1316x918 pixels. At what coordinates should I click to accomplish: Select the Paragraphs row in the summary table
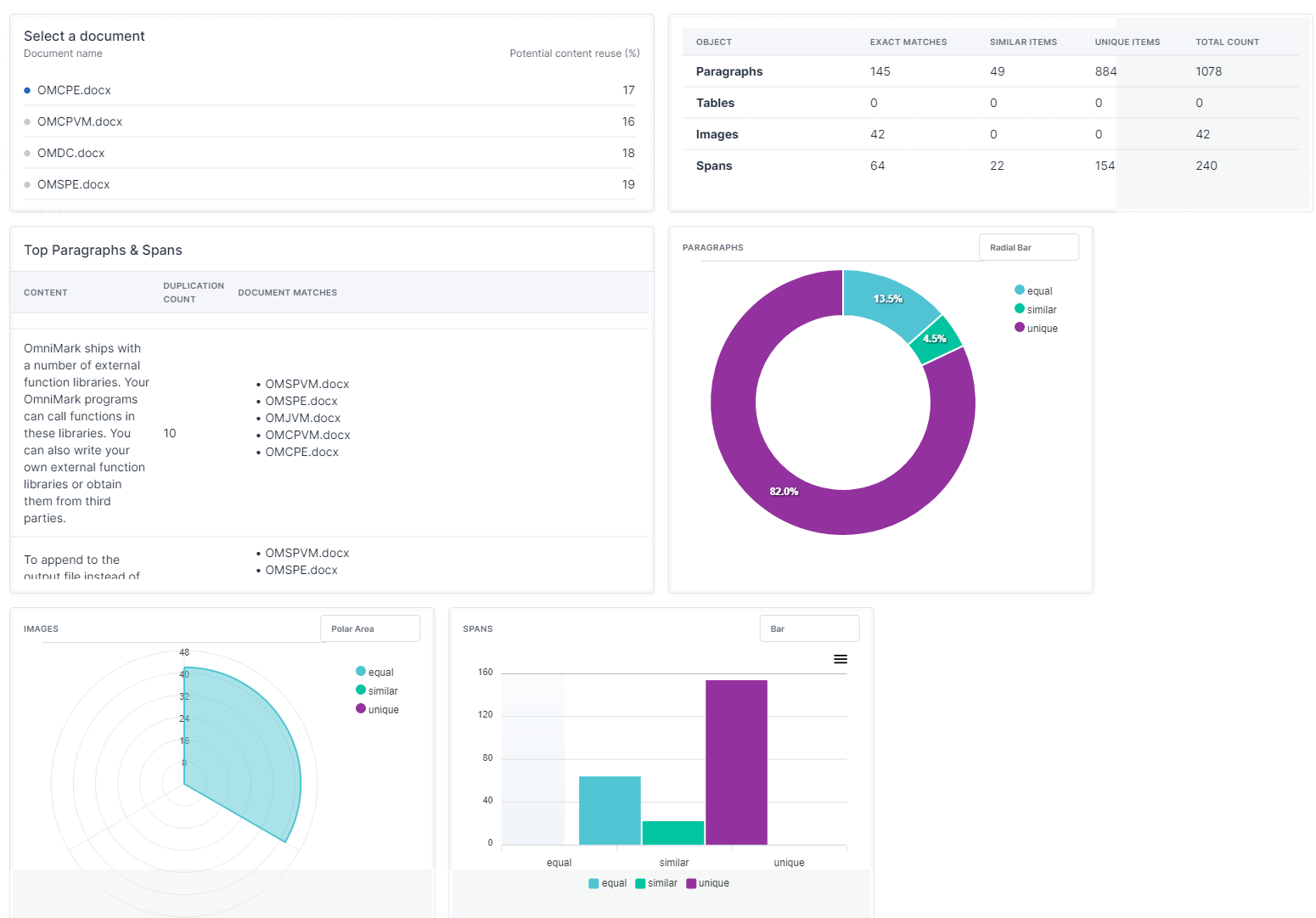click(x=729, y=71)
